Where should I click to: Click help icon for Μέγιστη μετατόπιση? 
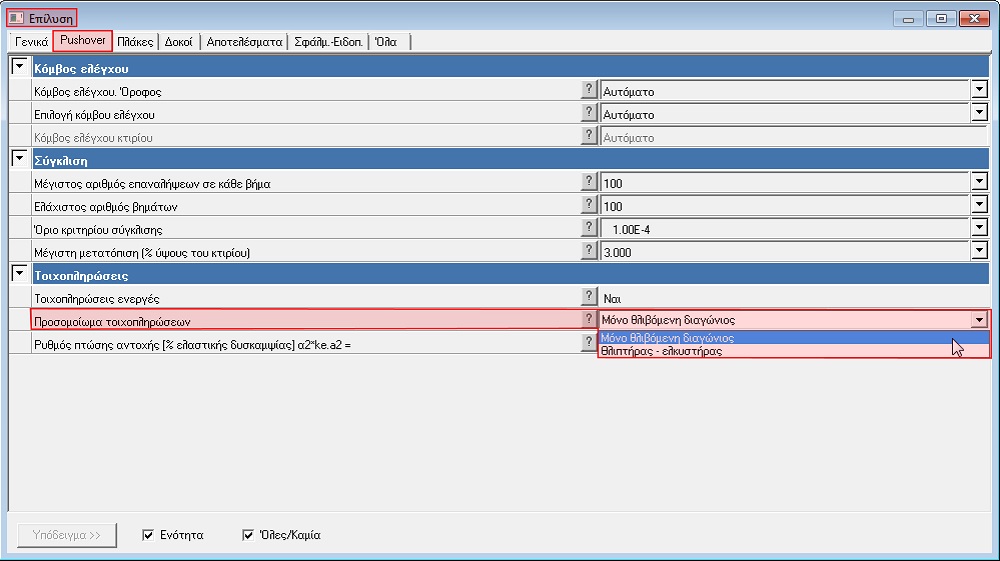coord(589,251)
